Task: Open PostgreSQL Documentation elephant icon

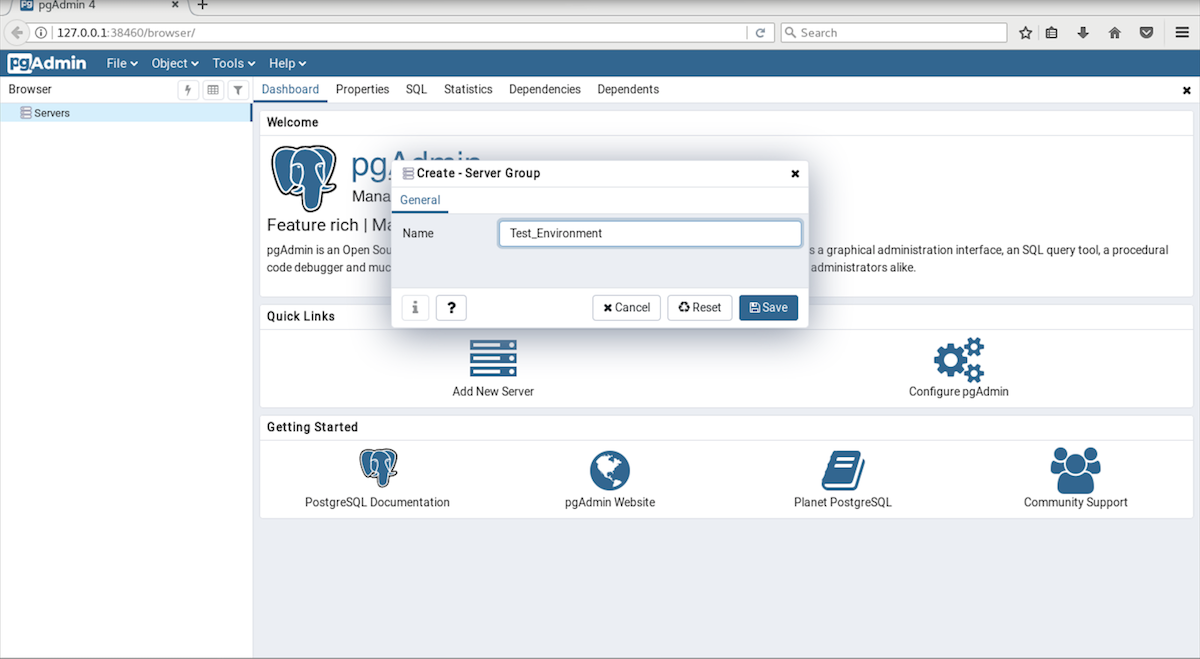Action: coord(378,468)
